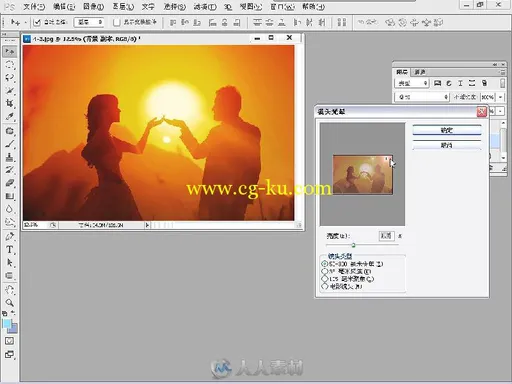The image size is (512, 384).
Task: Open the 文件 (File) menu
Action: (x=34, y=6)
